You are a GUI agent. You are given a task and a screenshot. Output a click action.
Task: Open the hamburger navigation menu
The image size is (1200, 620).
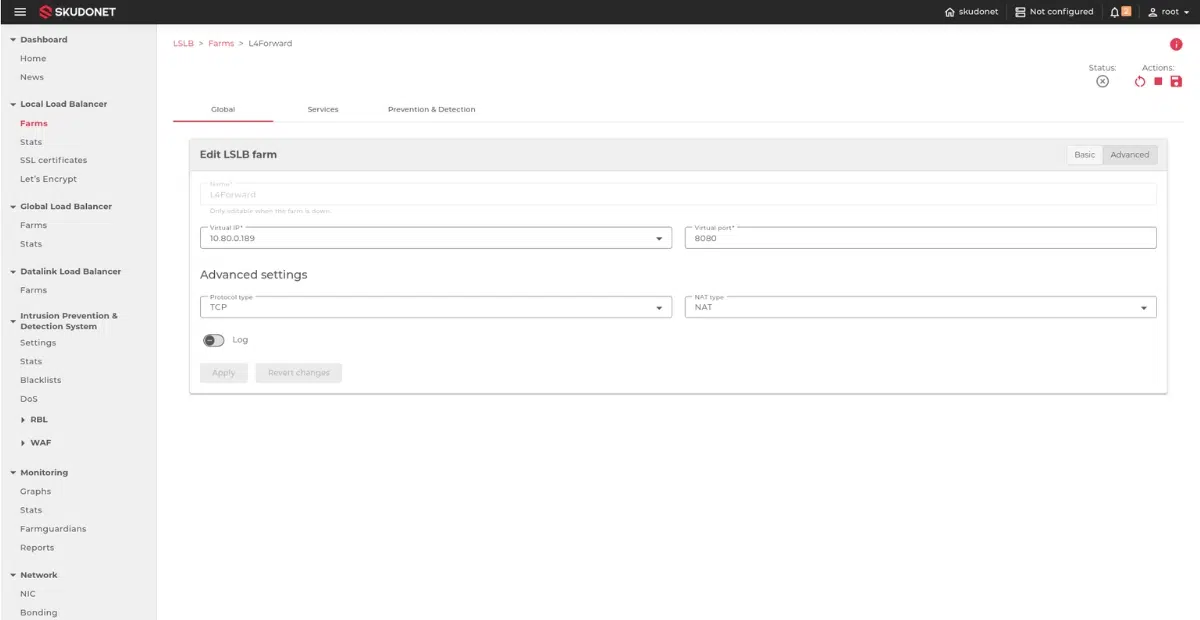[20, 12]
